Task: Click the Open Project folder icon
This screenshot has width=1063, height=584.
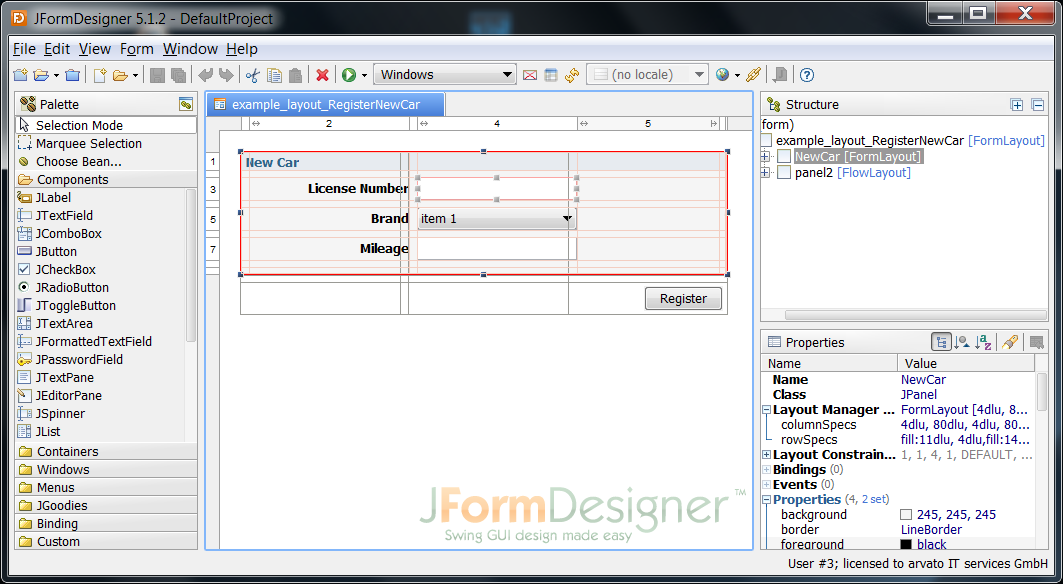Action: coord(41,75)
